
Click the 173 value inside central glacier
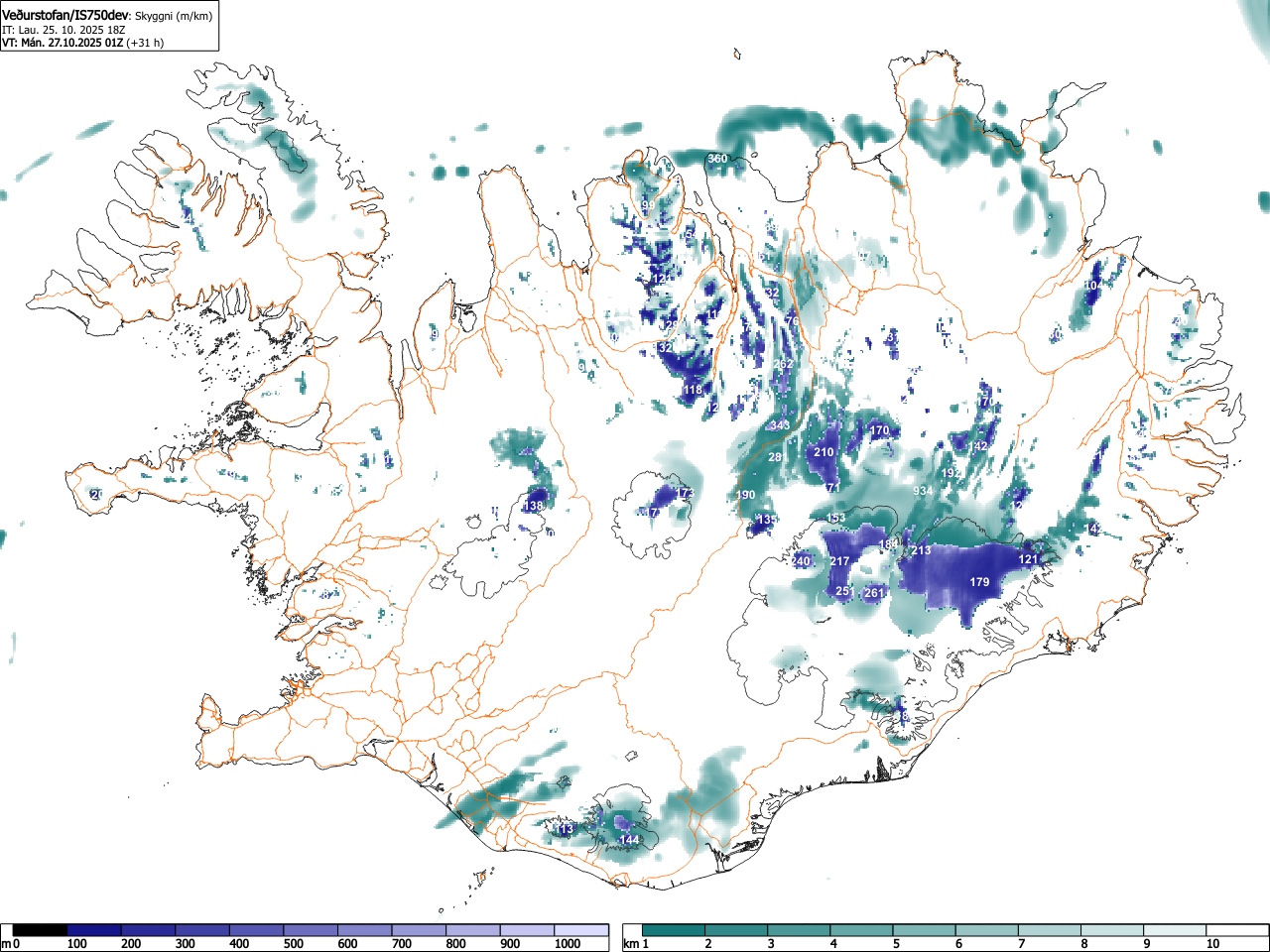coord(684,492)
